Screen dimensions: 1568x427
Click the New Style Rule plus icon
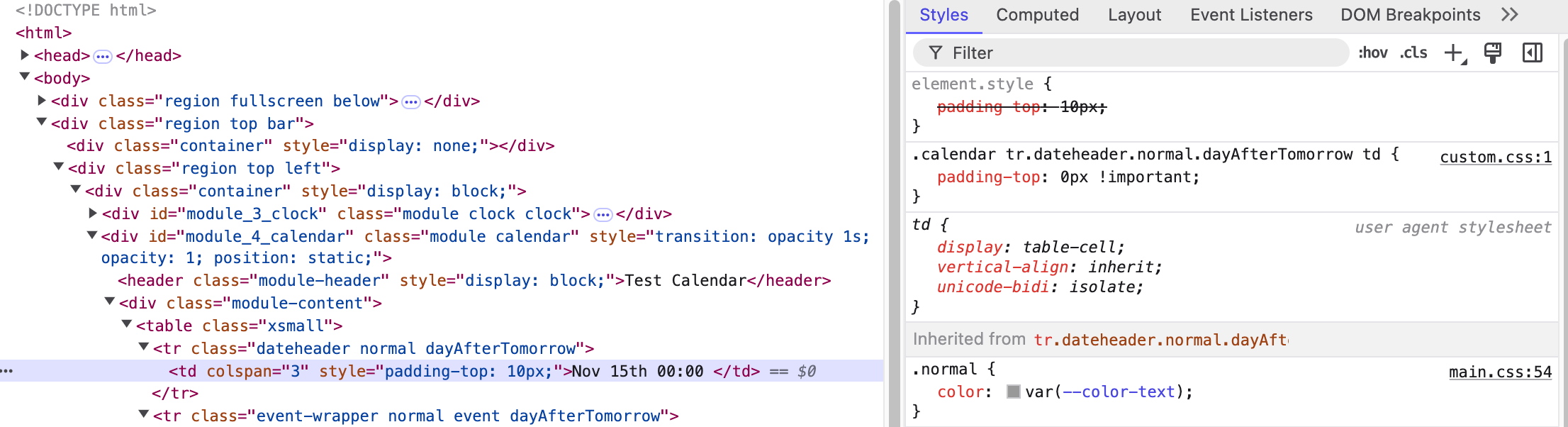coord(1454,53)
